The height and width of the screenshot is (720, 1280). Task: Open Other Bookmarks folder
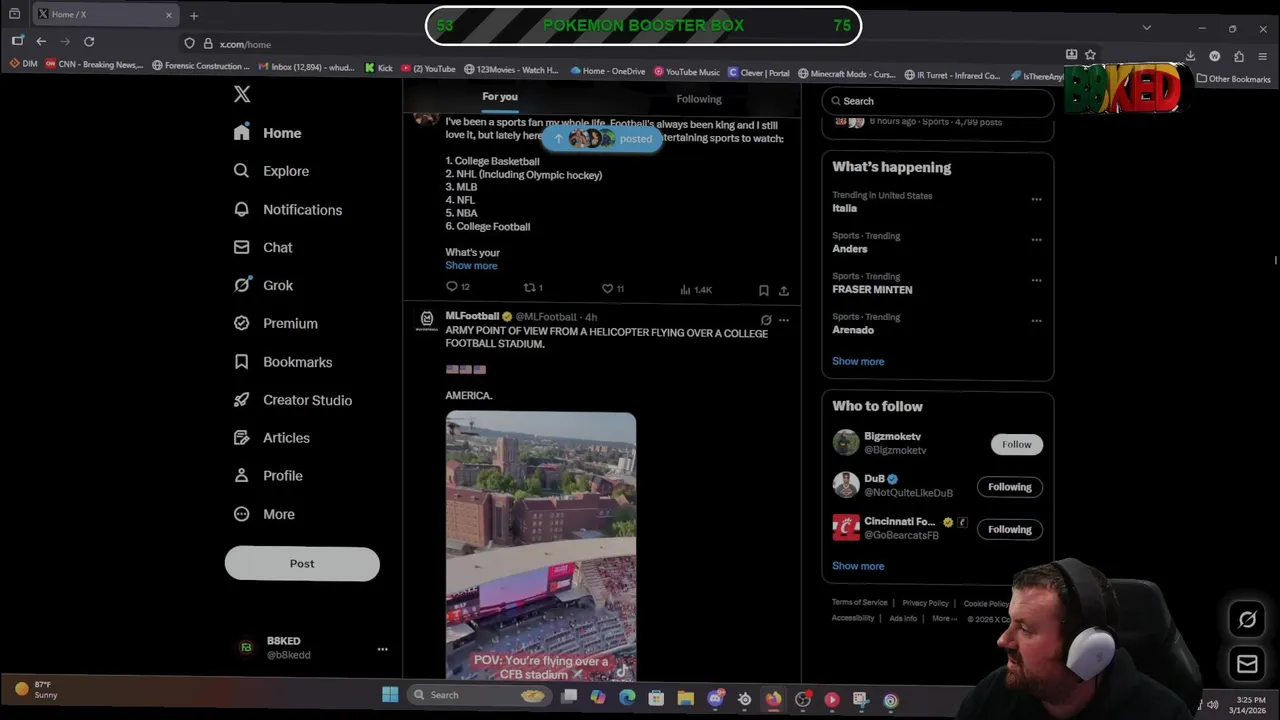[1234, 79]
